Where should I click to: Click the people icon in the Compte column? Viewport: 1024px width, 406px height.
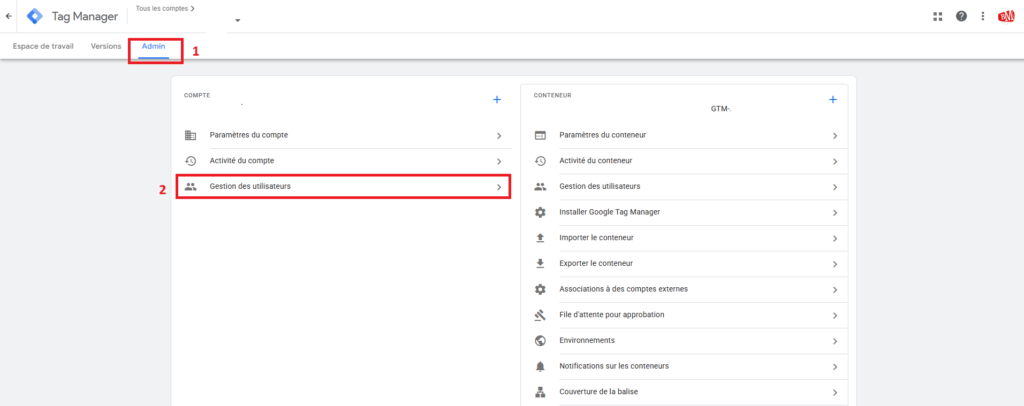point(191,187)
